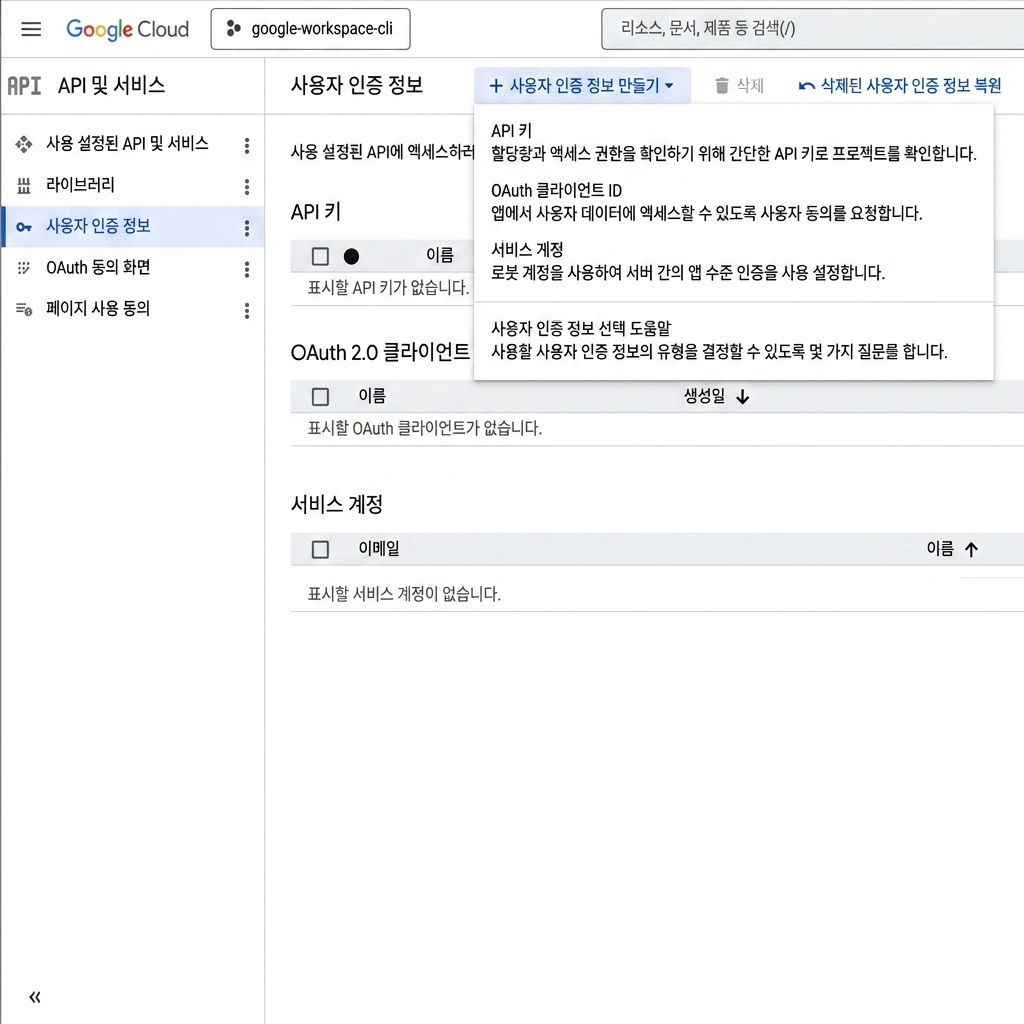Click black status dot in API 키 header
Image resolution: width=1024 pixels, height=1024 pixels.
pyautogui.click(x=351, y=257)
